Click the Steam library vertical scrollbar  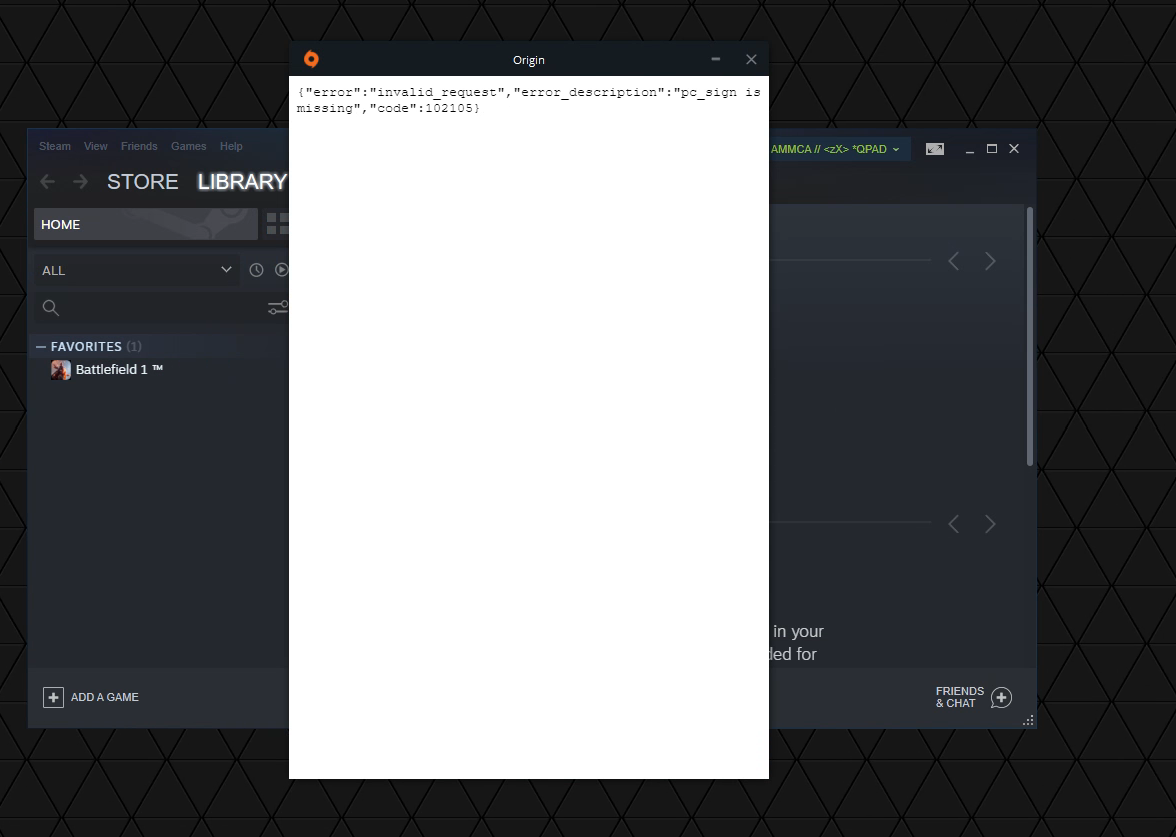[x=1030, y=336]
